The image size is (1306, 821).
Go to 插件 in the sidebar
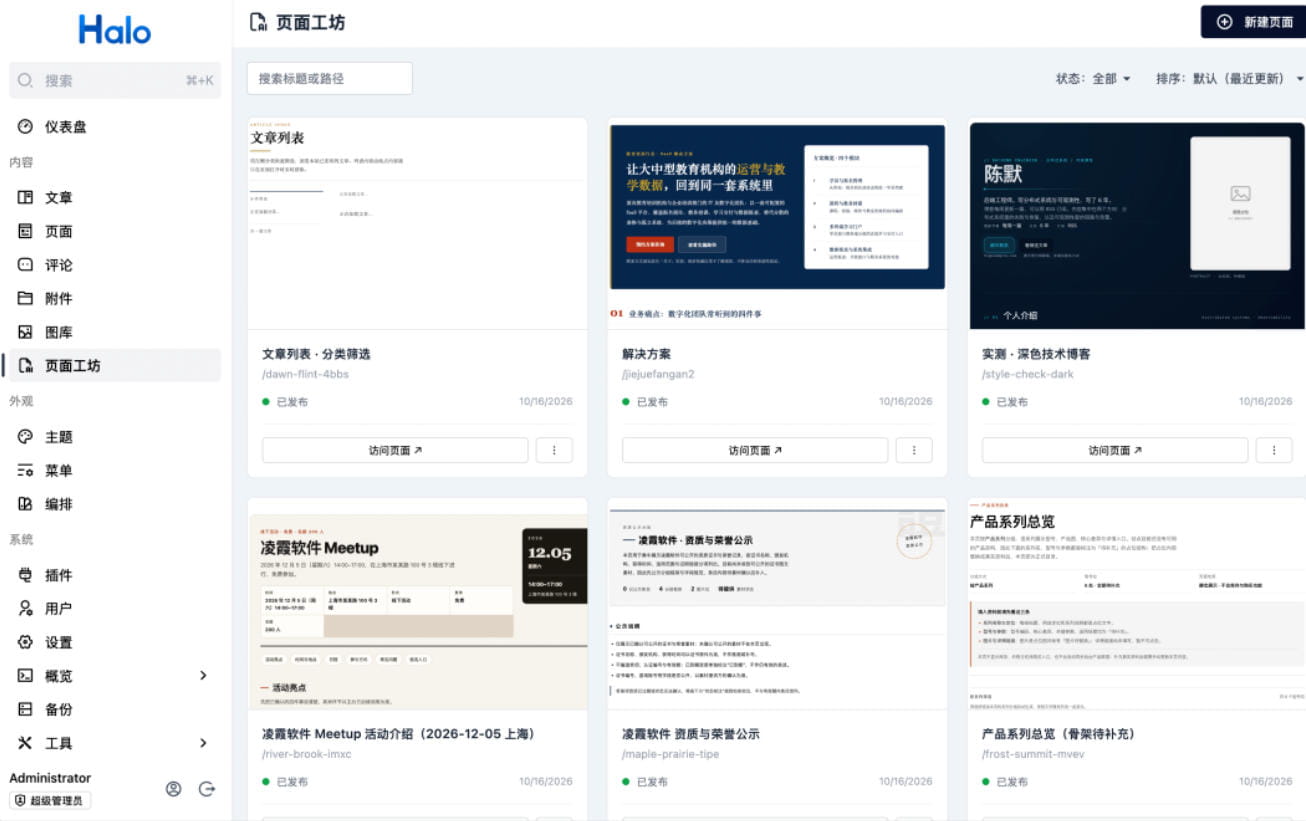115,575
